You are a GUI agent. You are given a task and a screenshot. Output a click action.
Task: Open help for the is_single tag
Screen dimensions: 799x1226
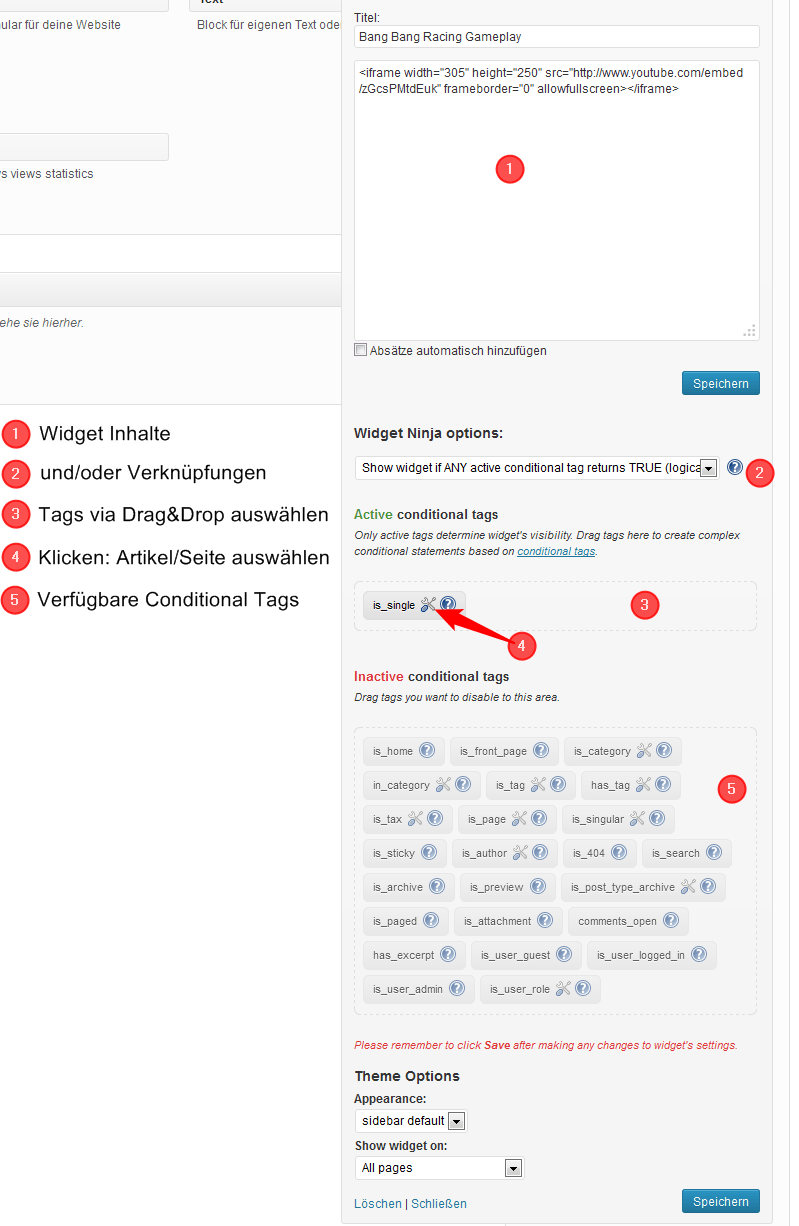pyautogui.click(x=448, y=604)
